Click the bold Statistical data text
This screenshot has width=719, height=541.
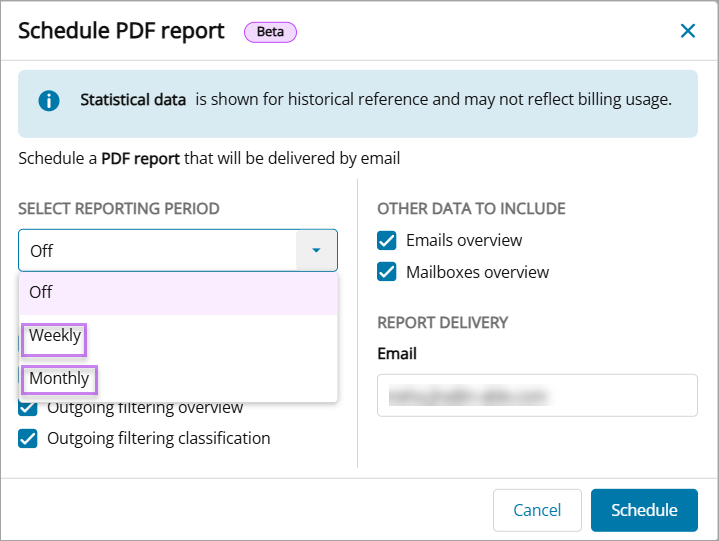click(x=133, y=100)
